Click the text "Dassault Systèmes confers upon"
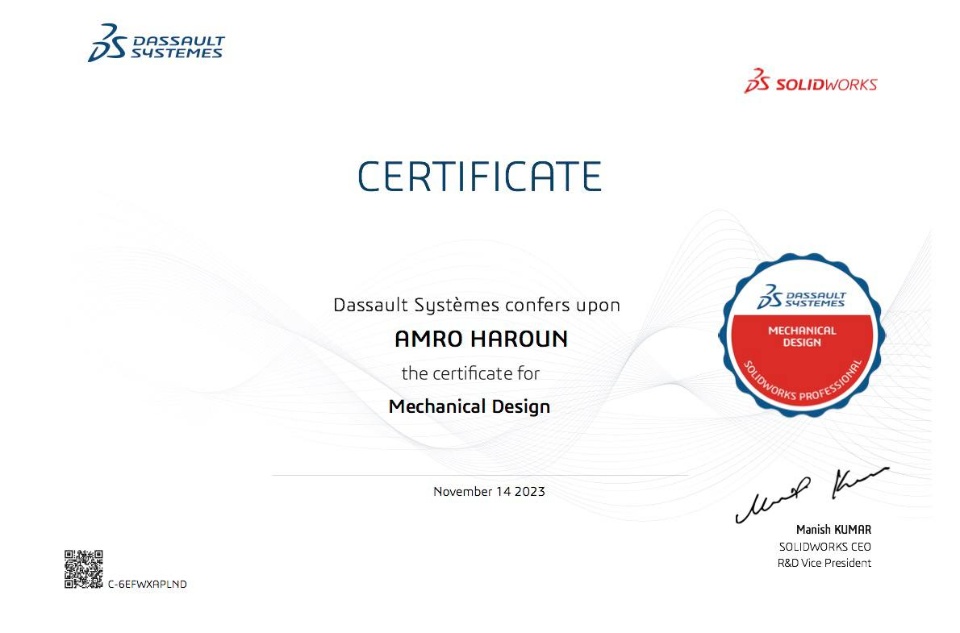This screenshot has height=633, width=960. click(476, 305)
